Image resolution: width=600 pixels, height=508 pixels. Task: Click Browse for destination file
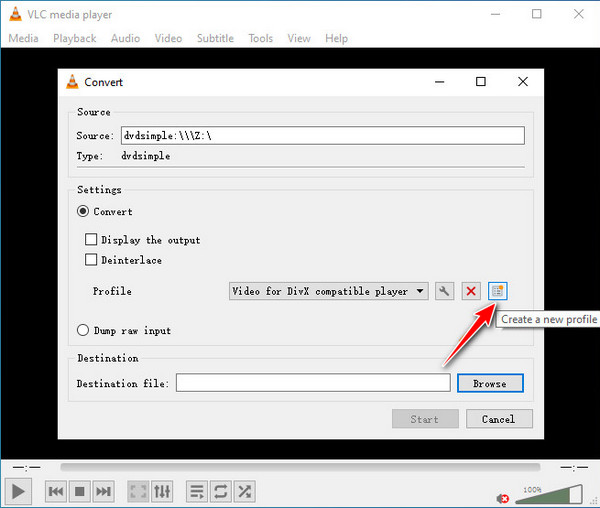point(490,383)
